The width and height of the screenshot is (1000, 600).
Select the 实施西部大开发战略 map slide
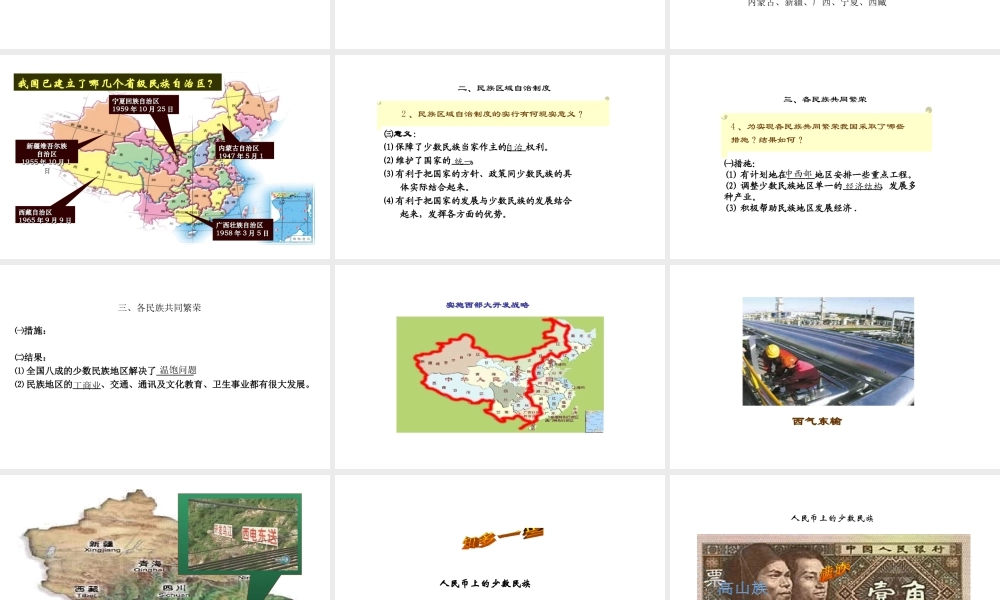pyautogui.click(x=500, y=367)
